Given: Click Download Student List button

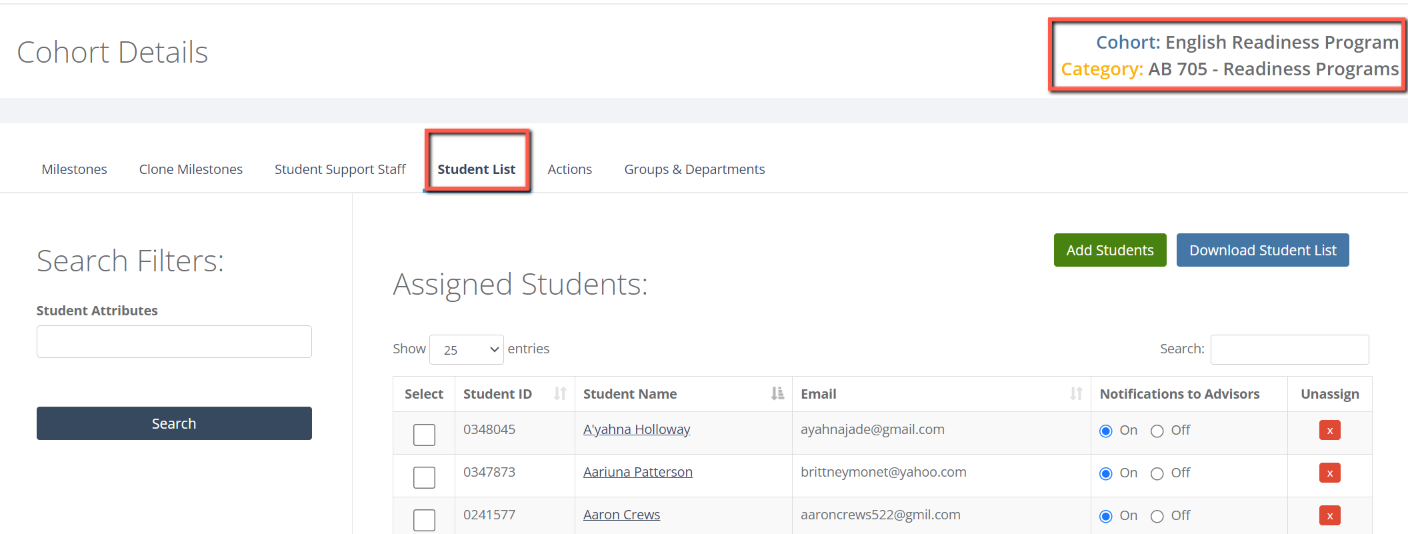Looking at the screenshot, I should point(1262,250).
